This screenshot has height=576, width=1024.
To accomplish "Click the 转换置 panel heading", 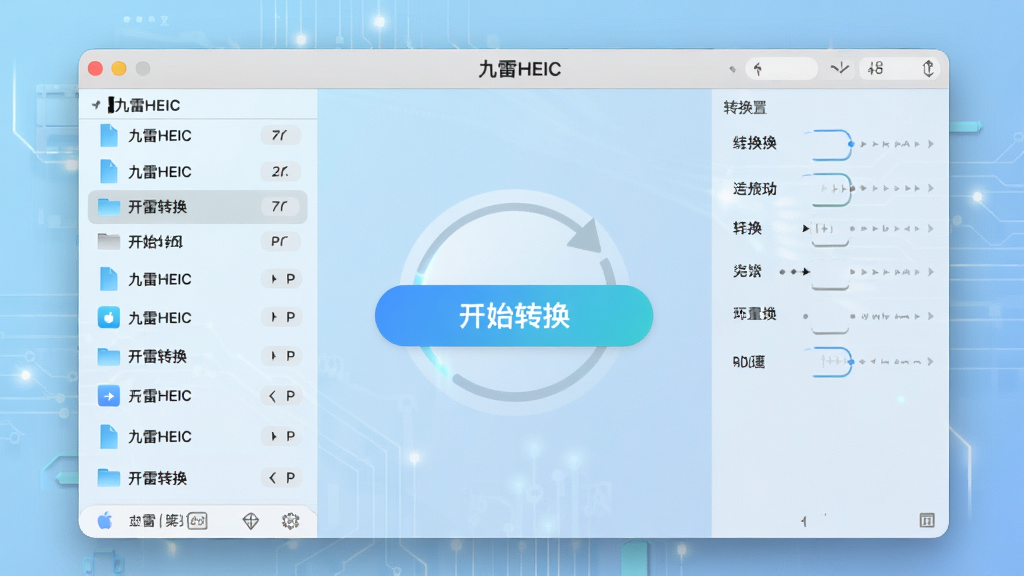I will click(744, 108).
